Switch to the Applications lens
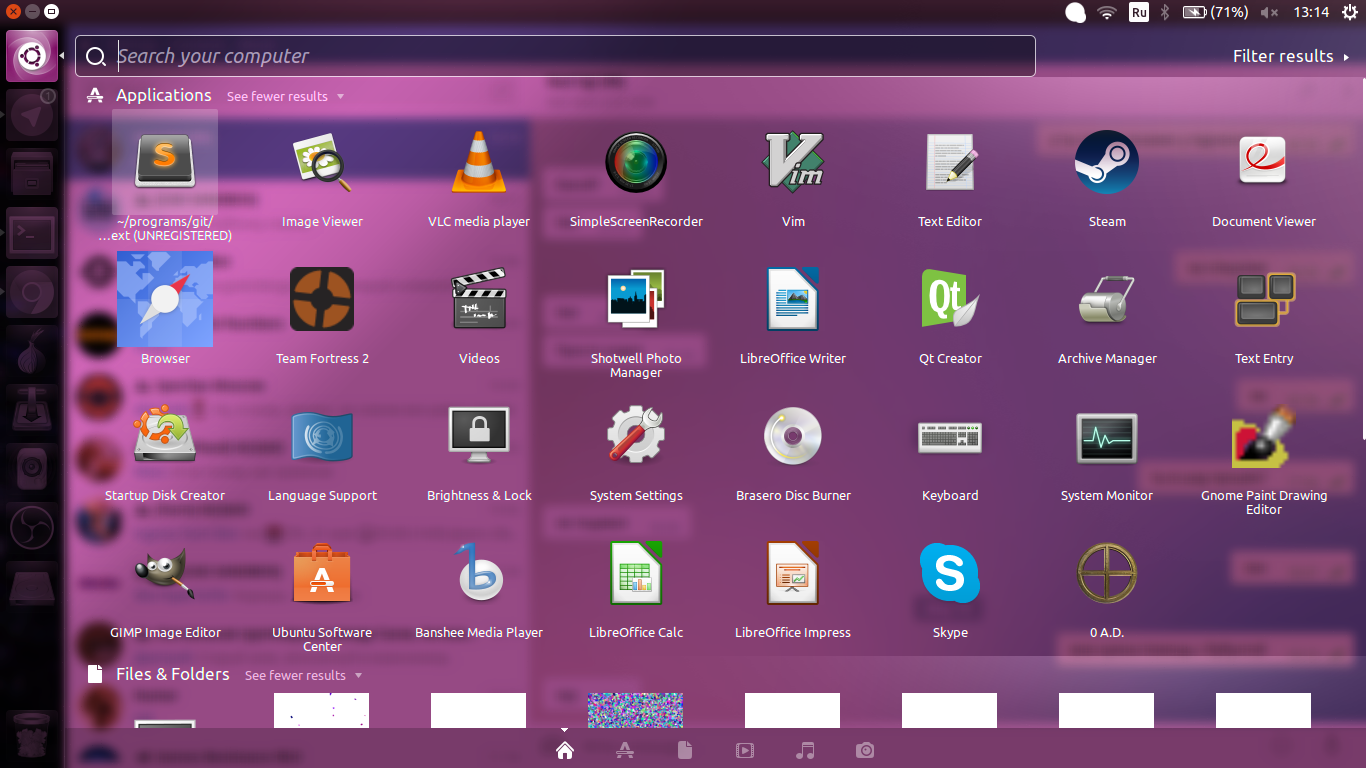 click(625, 750)
